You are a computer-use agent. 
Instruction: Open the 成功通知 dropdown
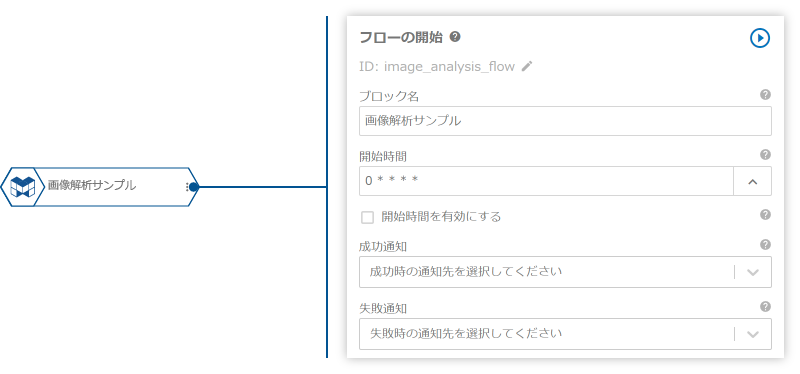[565, 272]
